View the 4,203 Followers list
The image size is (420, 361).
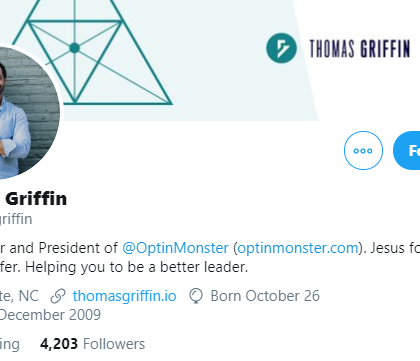(92, 344)
